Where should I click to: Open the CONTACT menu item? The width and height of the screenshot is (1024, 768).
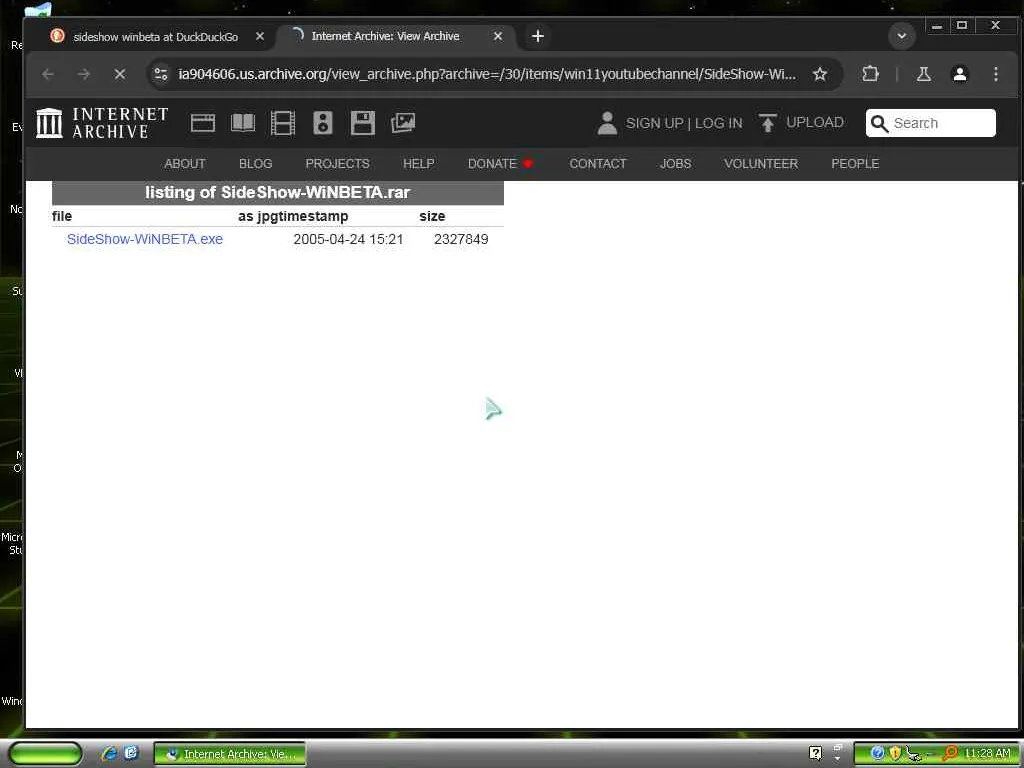pyautogui.click(x=598, y=163)
